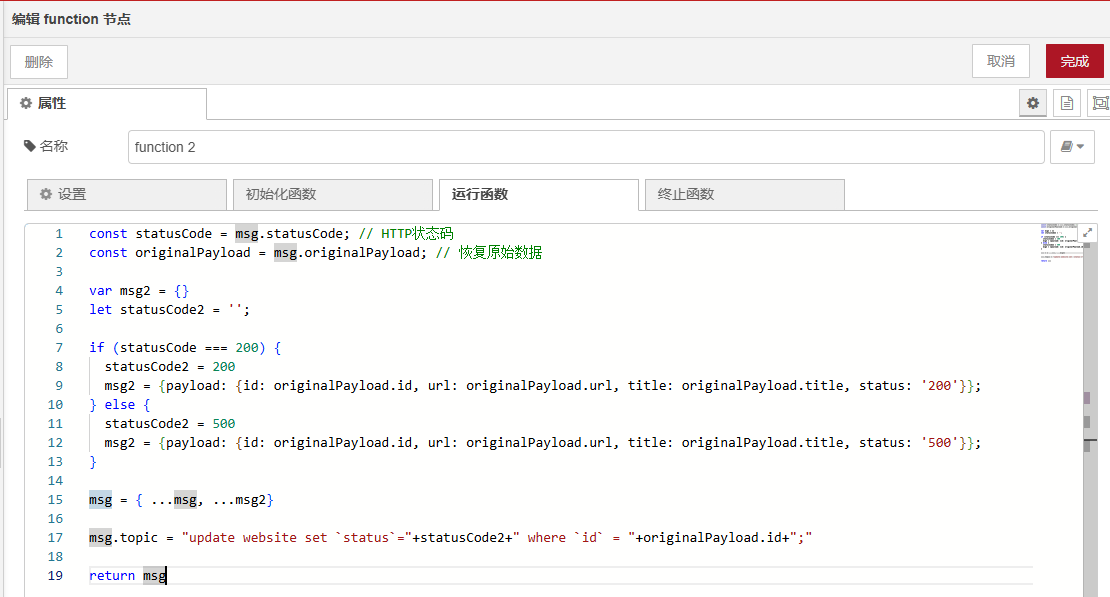1110x597 pixels.
Task: Click the msg.topic assignment line
Action: point(450,538)
